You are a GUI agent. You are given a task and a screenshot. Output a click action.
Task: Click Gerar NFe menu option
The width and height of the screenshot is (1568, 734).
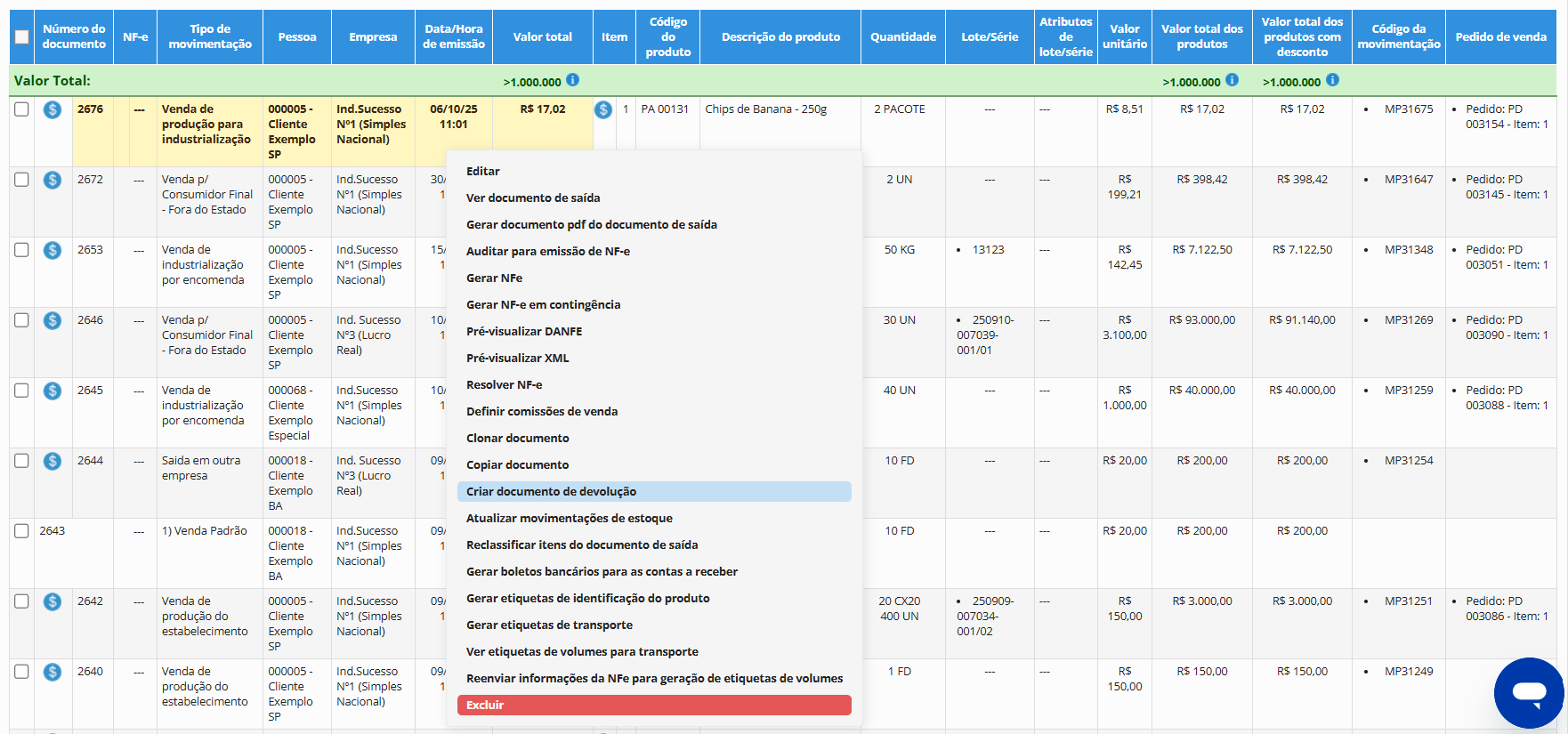[x=494, y=278]
